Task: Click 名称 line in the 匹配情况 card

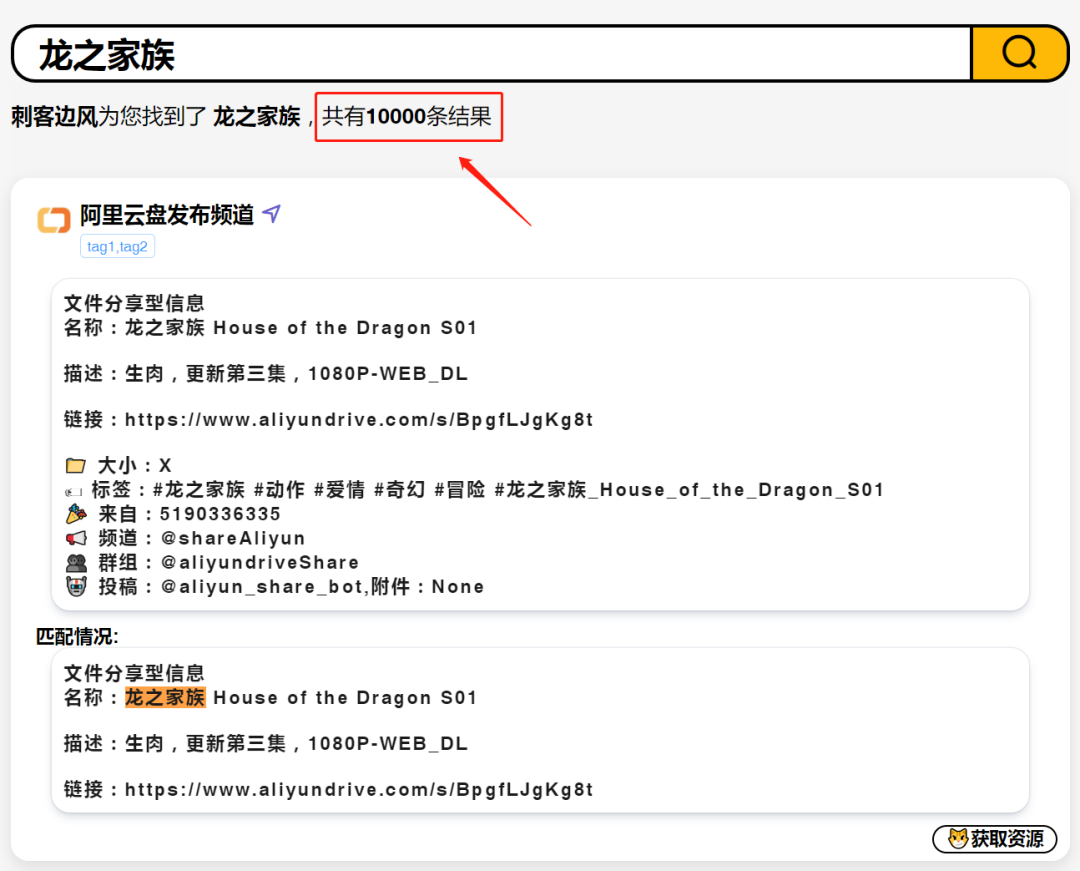Action: 270,697
